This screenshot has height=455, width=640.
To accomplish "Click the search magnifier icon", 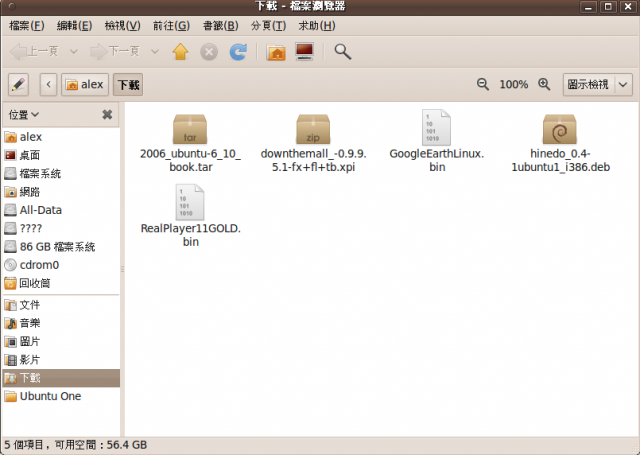I will (x=342, y=52).
